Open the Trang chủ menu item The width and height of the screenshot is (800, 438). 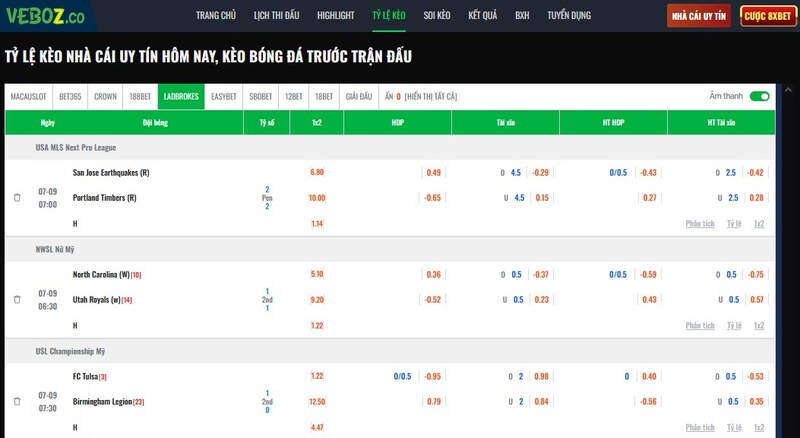[216, 16]
